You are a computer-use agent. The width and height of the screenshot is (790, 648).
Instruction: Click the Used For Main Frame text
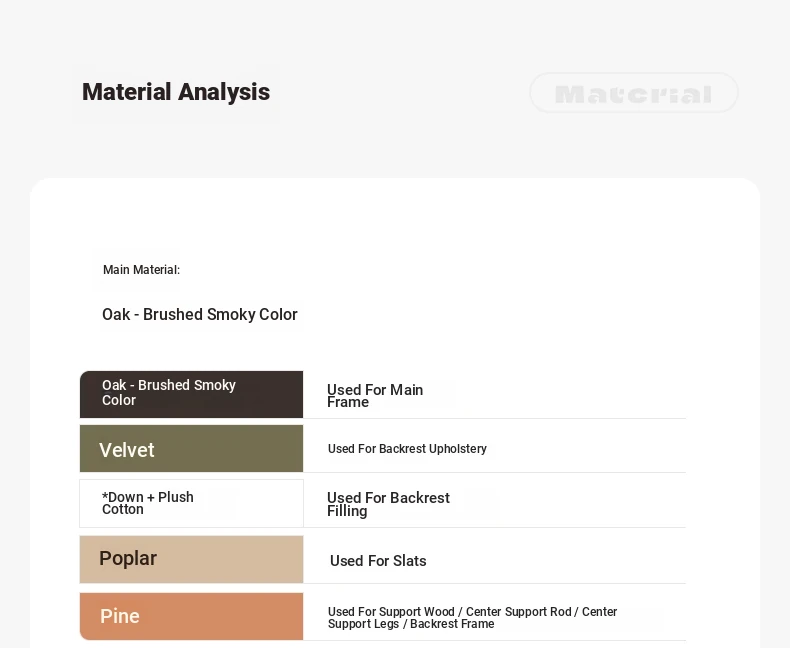coord(375,396)
